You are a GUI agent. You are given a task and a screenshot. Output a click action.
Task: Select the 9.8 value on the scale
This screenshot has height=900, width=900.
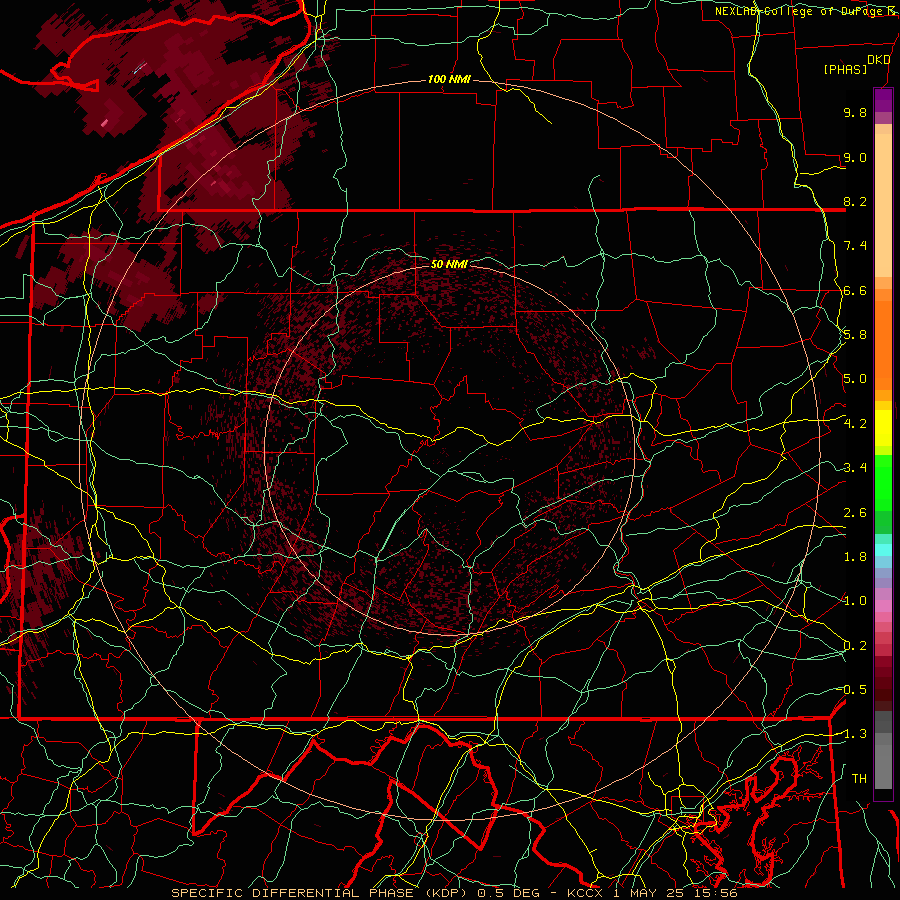(855, 112)
